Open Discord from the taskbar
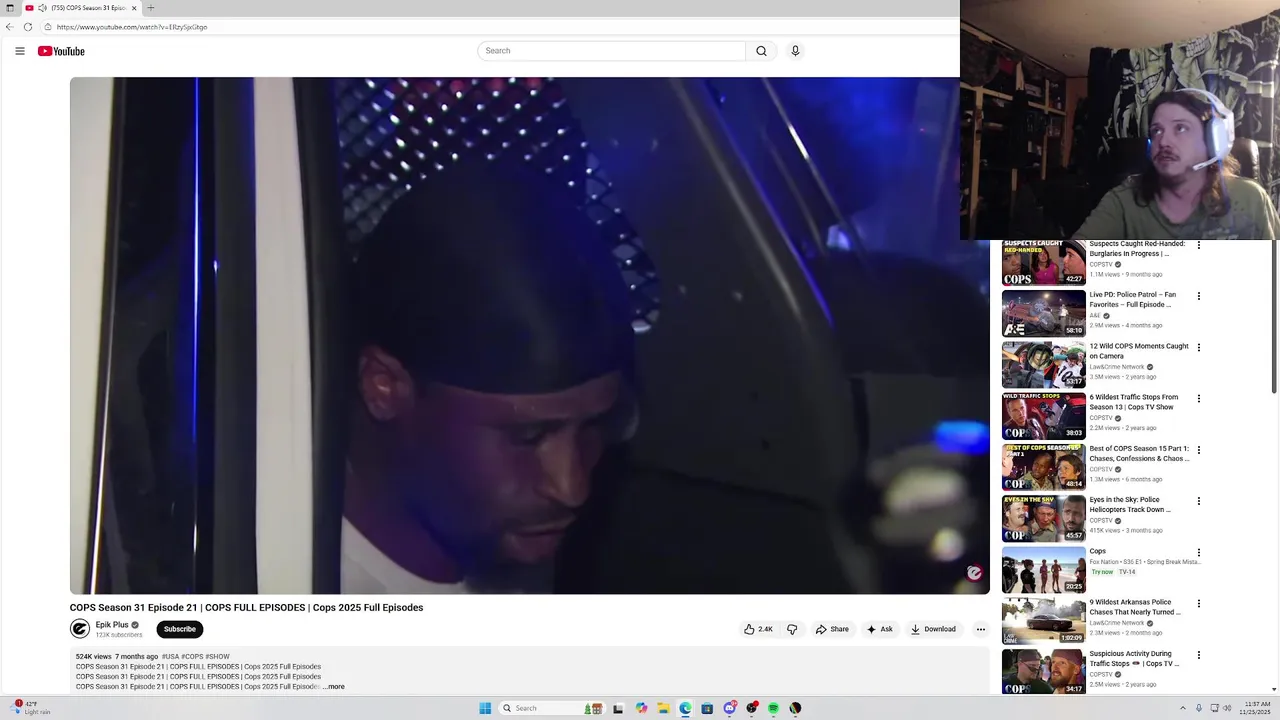1280x720 pixels. click(x=729, y=708)
